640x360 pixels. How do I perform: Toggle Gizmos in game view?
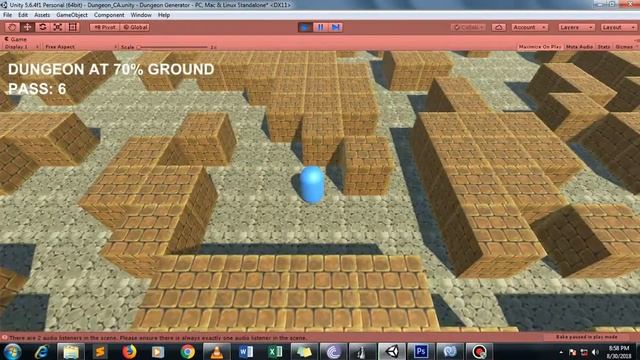coord(624,47)
